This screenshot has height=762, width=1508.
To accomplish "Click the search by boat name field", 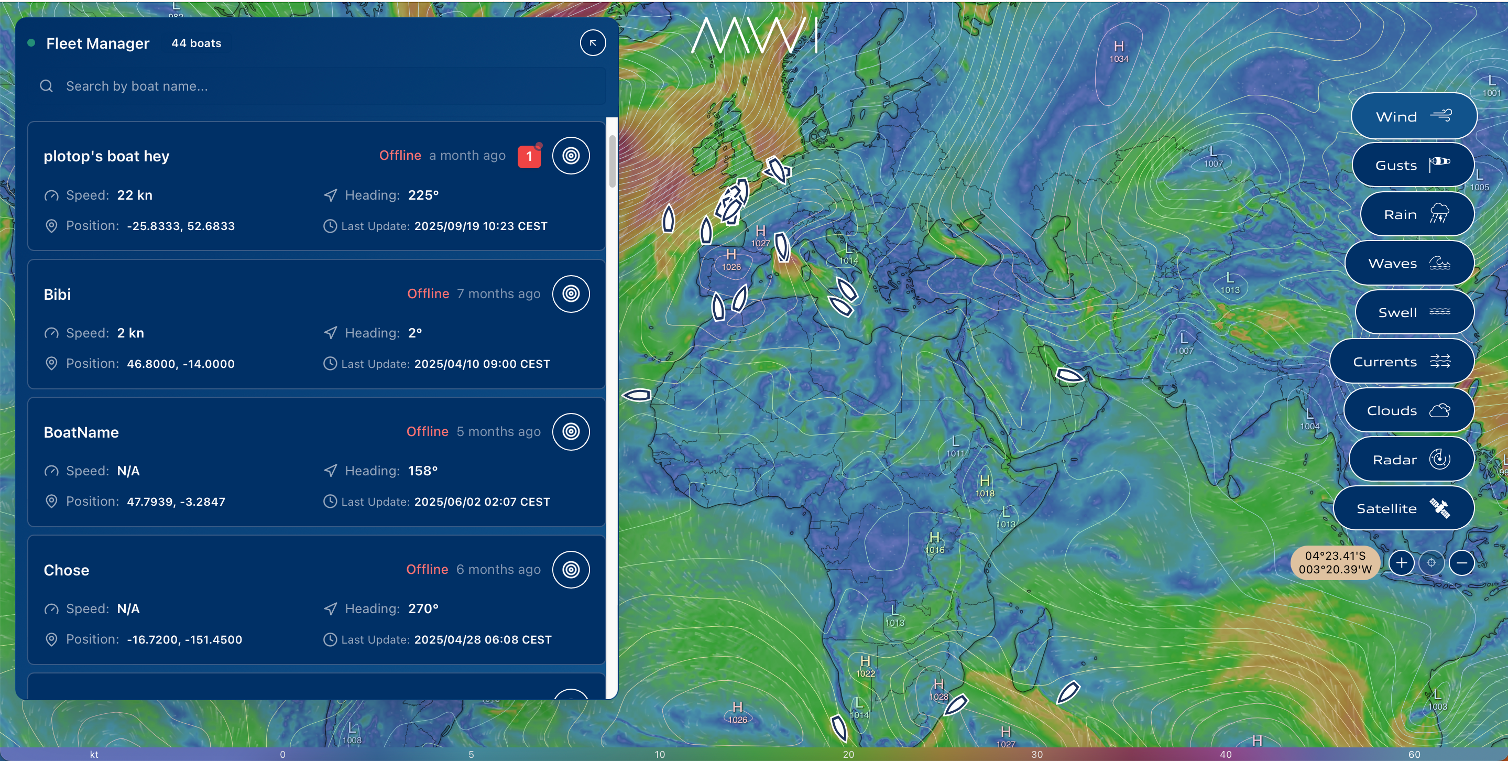I will [320, 86].
